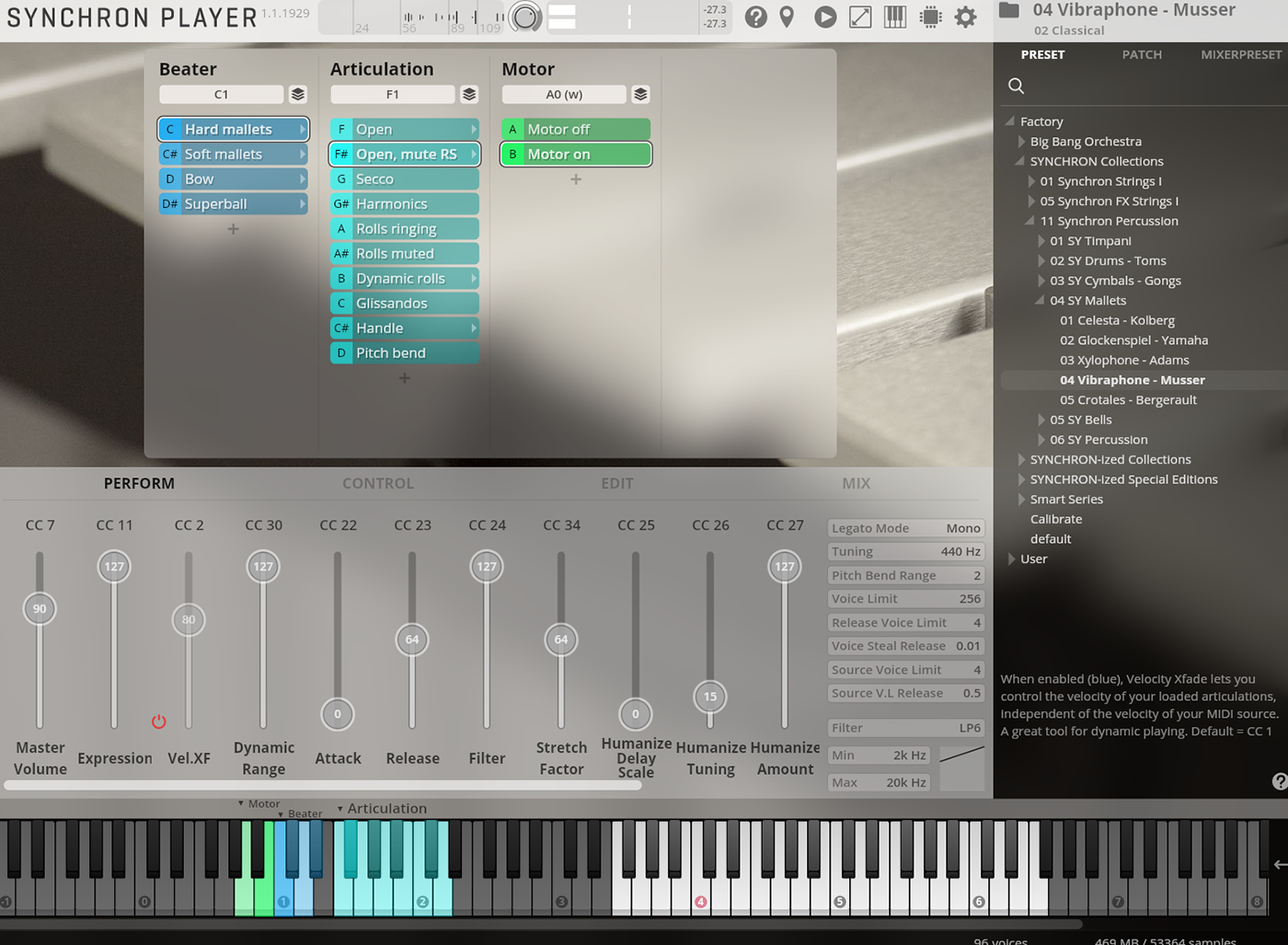Click the CPU chip icon in the toolbar

click(x=930, y=17)
